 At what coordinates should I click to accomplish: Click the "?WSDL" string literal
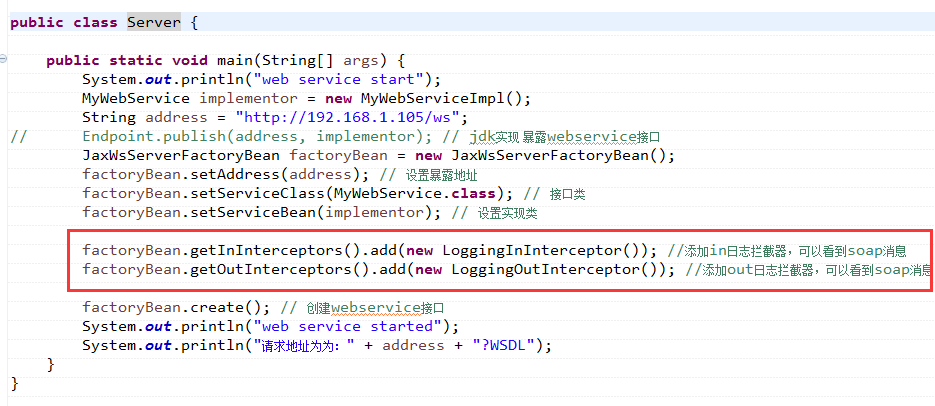(503, 346)
